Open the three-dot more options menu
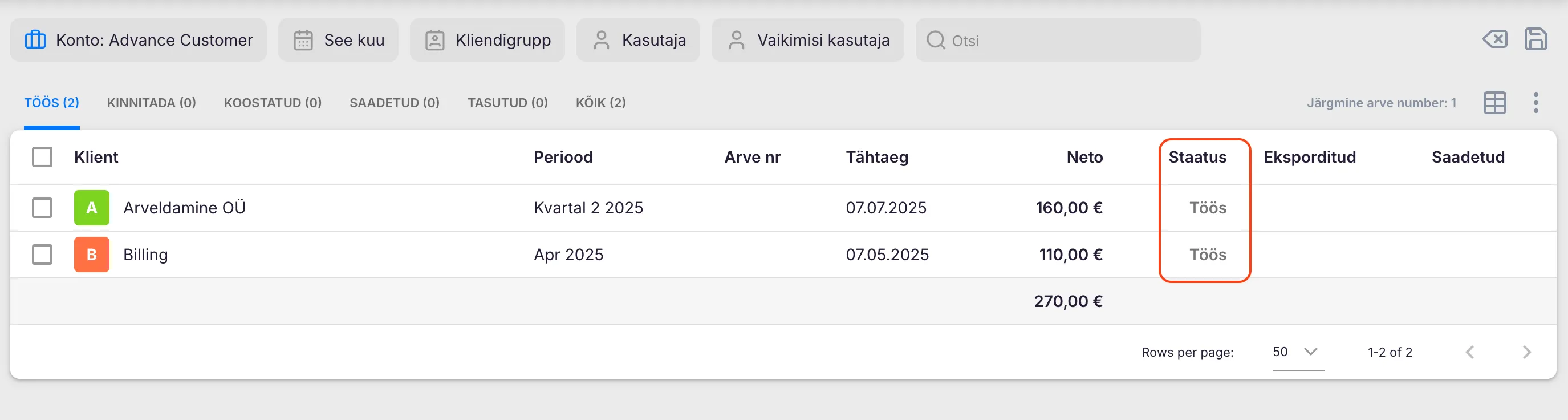 point(1535,102)
